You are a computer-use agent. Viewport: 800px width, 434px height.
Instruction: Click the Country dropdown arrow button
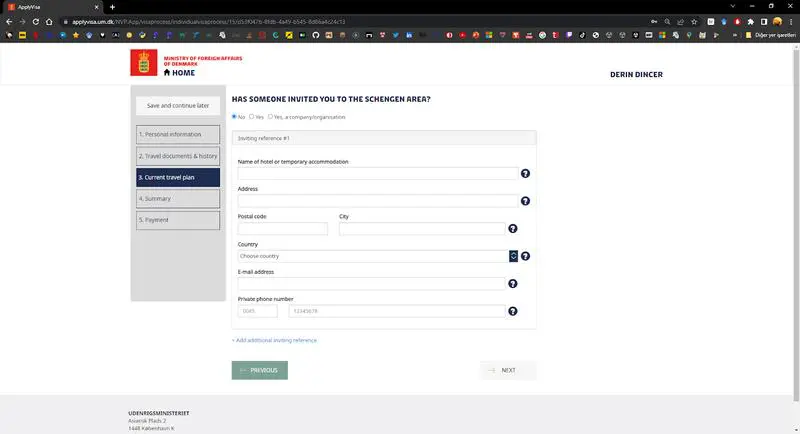[513, 256]
